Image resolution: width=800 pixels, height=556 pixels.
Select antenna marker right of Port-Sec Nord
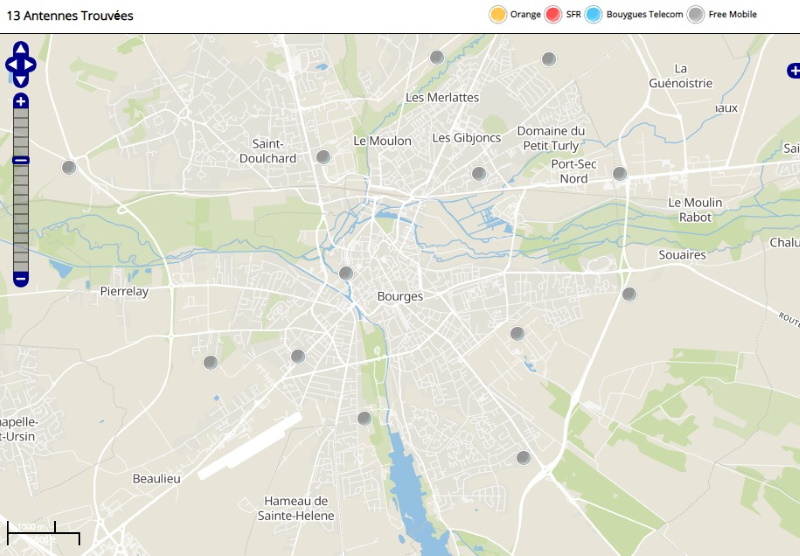pyautogui.click(x=620, y=173)
